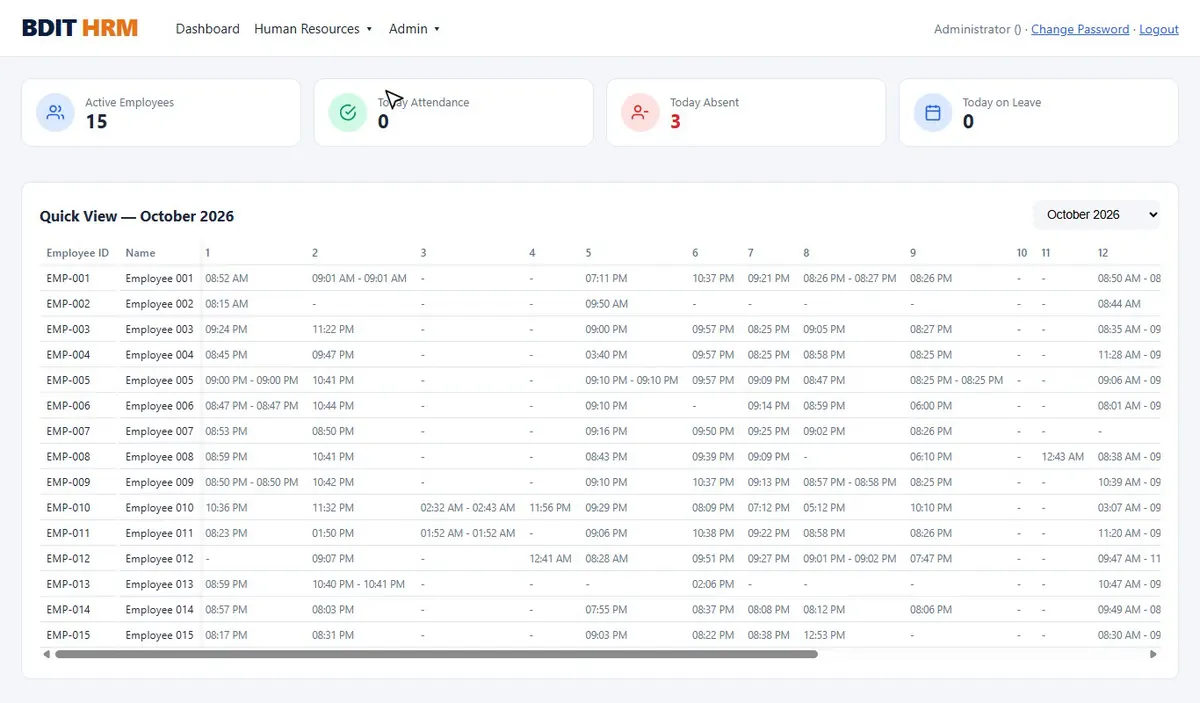Select the EMP-008 employee ID cell
The image size is (1200, 703).
(x=68, y=457)
